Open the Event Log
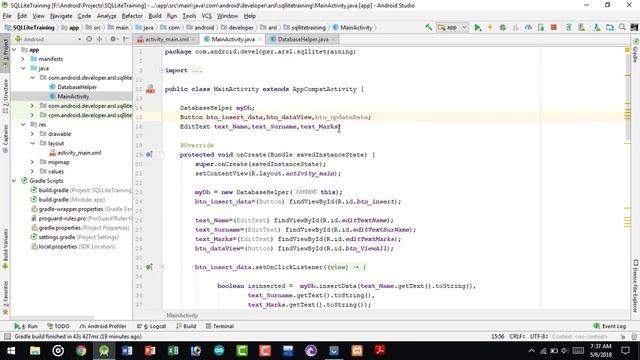Viewport: 640px width, 360px height. coord(610,326)
